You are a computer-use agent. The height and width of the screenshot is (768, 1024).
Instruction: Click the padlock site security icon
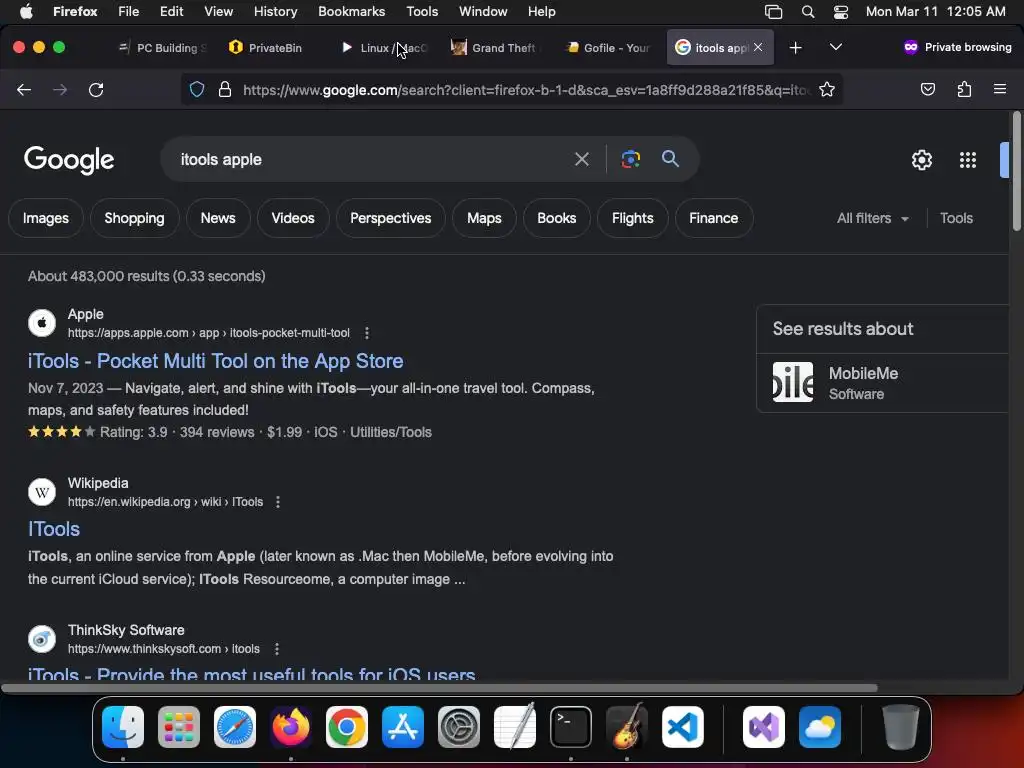click(225, 89)
